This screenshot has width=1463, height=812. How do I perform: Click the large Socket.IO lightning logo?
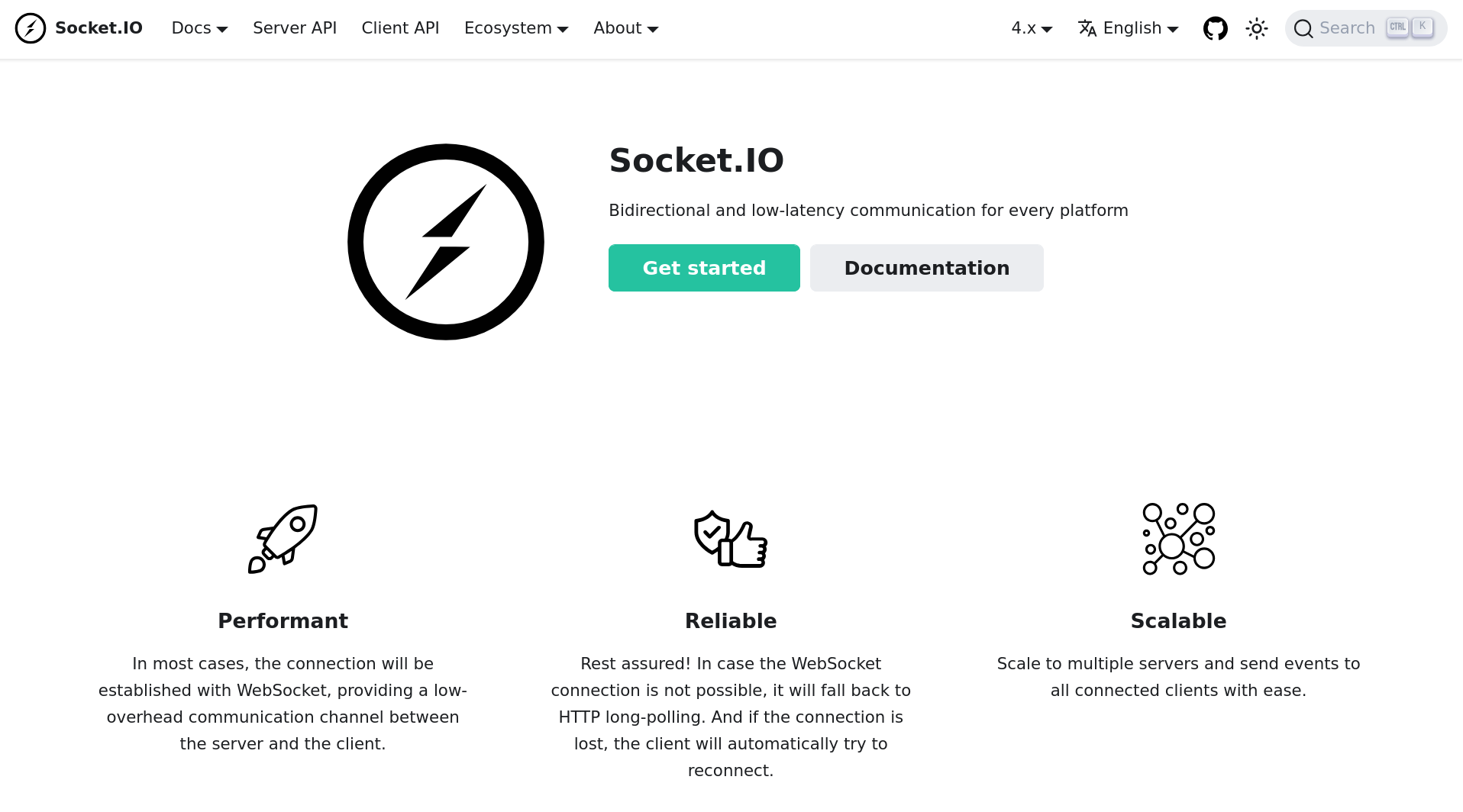445,242
